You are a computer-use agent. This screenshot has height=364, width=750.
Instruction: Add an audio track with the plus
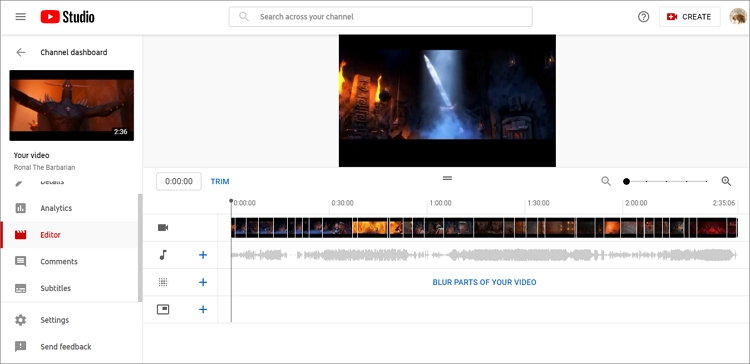[203, 255]
